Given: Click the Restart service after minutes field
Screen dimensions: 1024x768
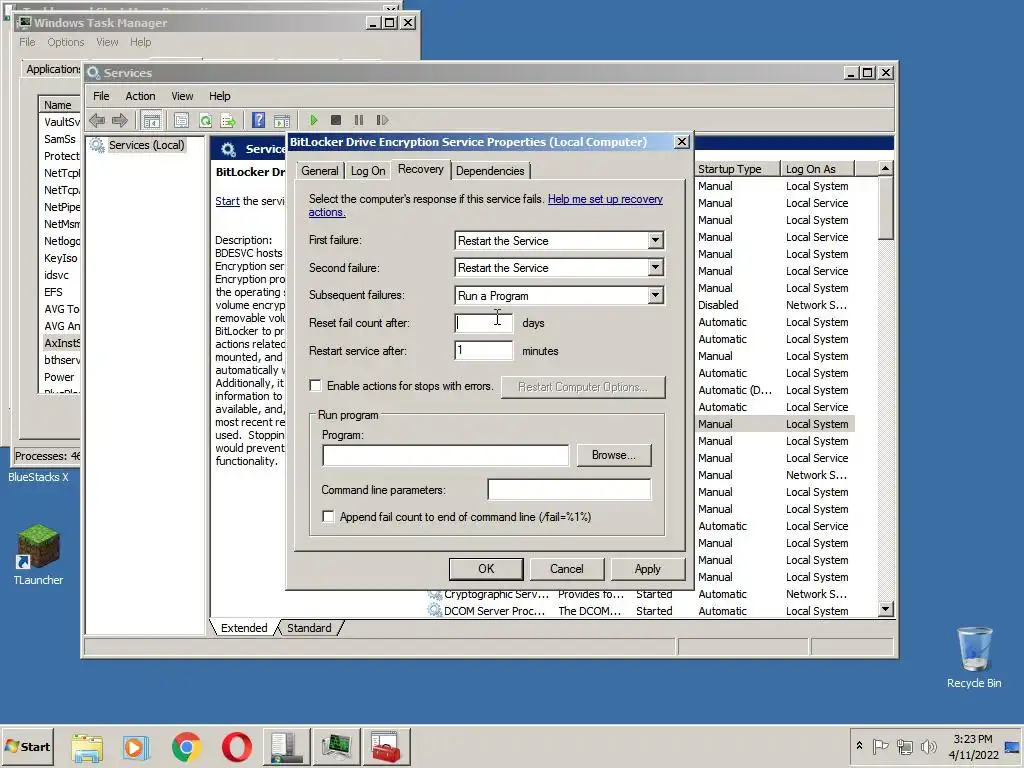Looking at the screenshot, I should point(483,351).
